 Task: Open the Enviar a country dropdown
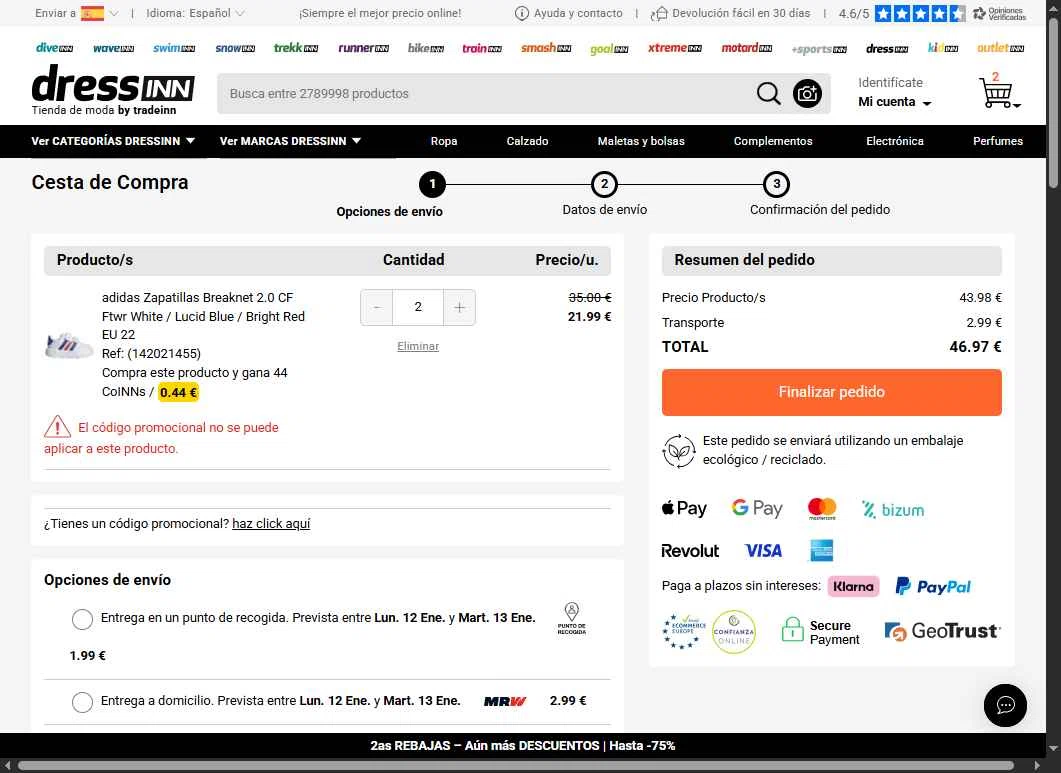(76, 13)
